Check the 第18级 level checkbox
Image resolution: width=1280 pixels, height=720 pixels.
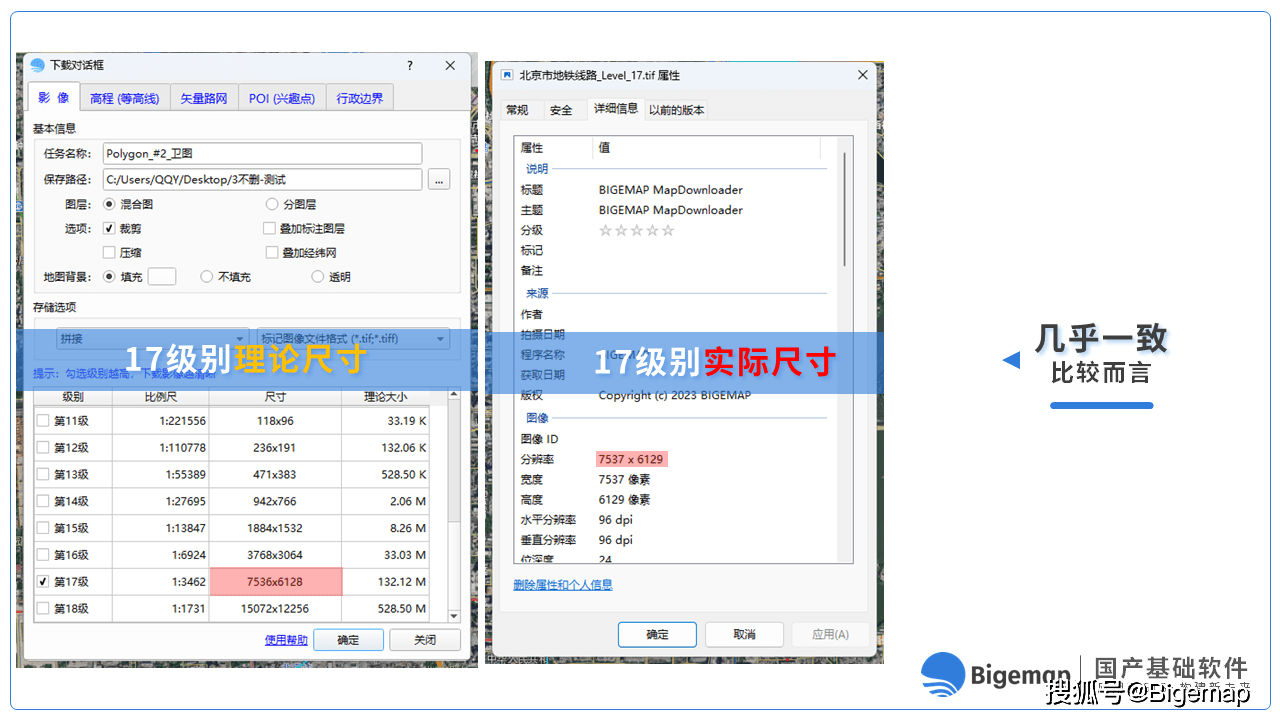(x=43, y=608)
